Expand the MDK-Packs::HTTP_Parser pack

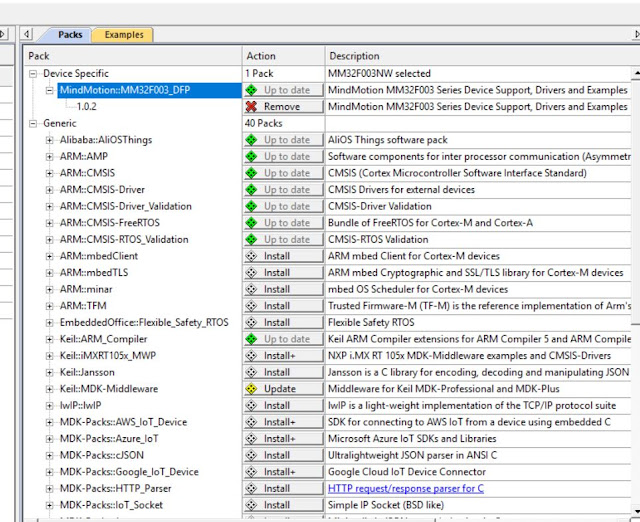[49, 489]
